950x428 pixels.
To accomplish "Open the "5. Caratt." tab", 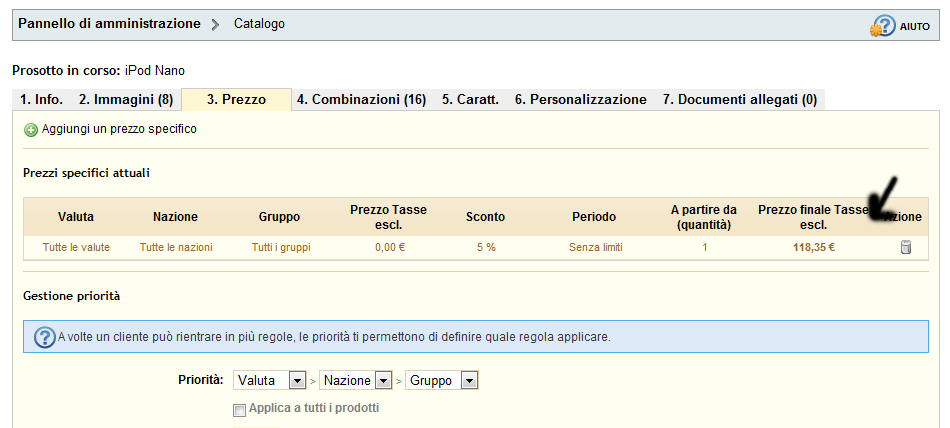I will 470,99.
